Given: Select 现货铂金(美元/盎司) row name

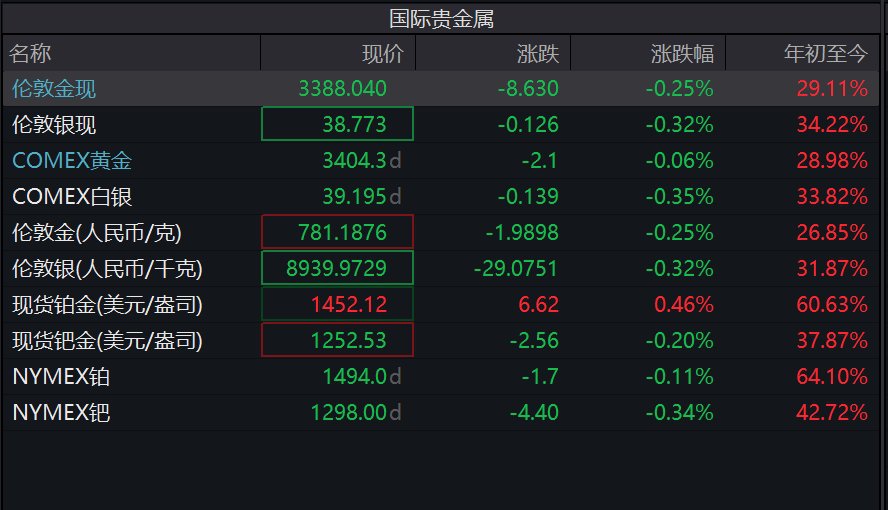Looking at the screenshot, I should point(107,305).
